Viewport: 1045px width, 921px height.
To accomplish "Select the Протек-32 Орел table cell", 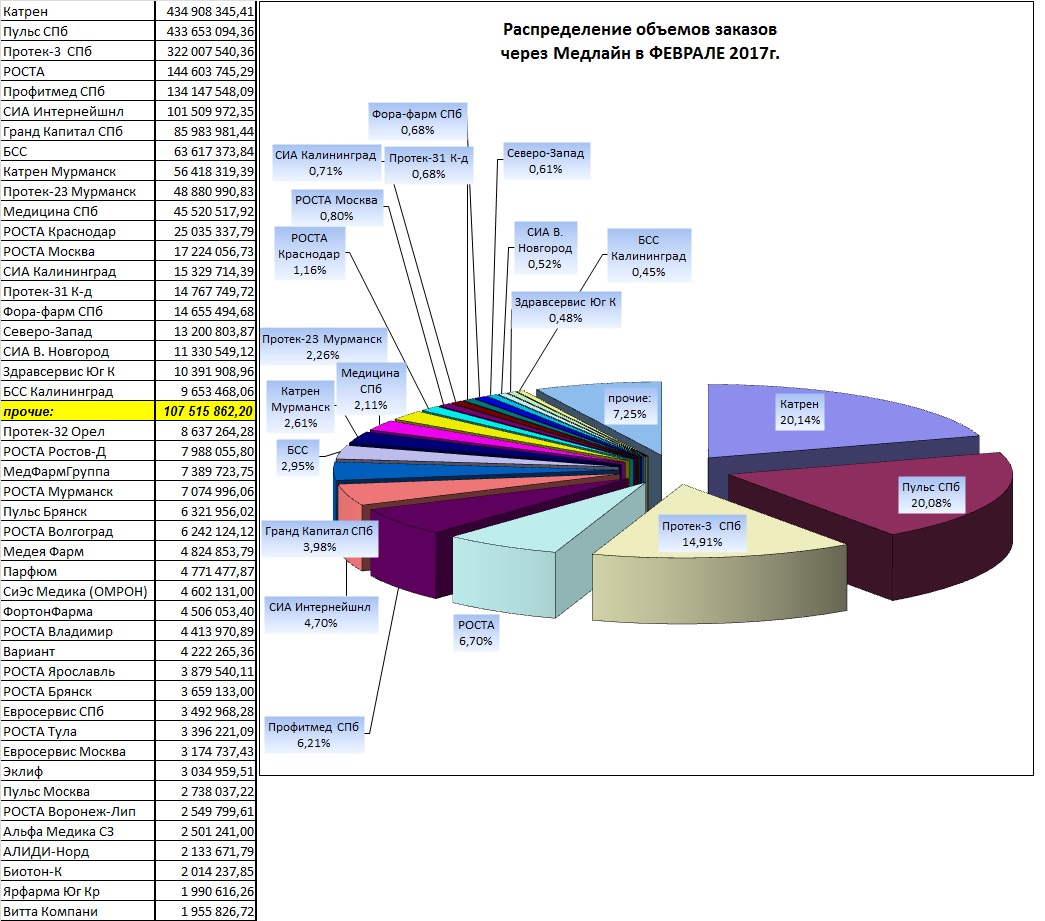I will (x=77, y=431).
